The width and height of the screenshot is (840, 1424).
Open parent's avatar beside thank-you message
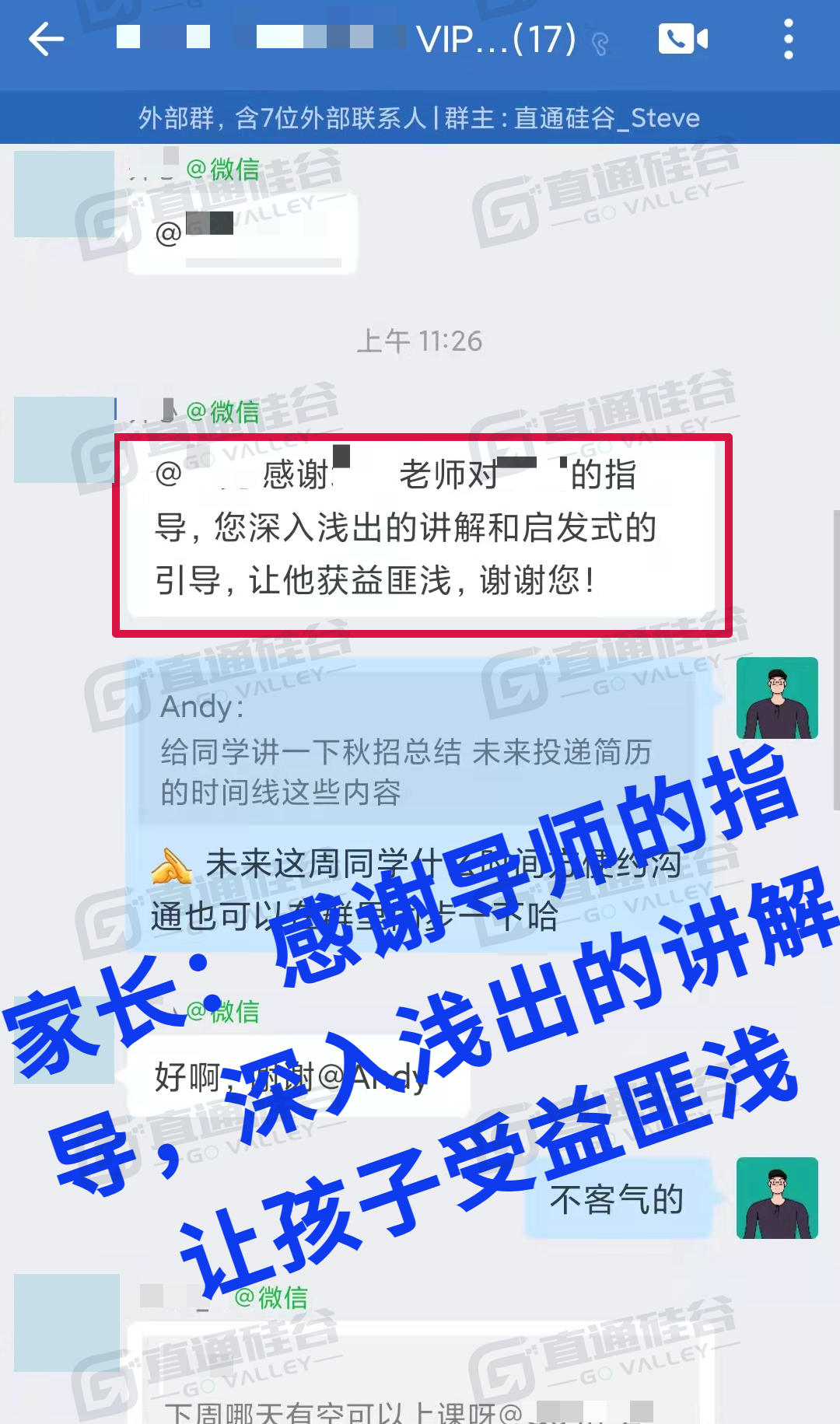tap(65, 440)
